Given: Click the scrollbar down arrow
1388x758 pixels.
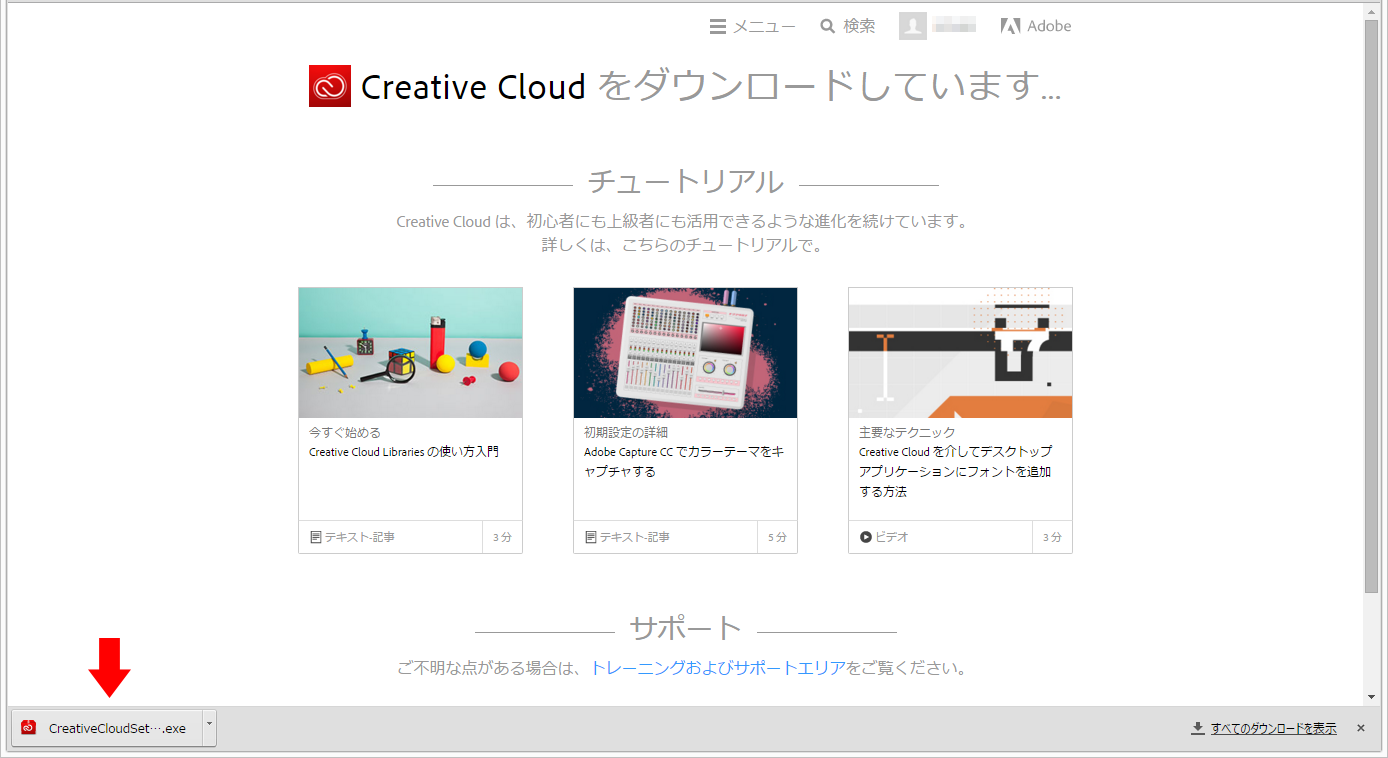Looking at the screenshot, I should [1372, 697].
